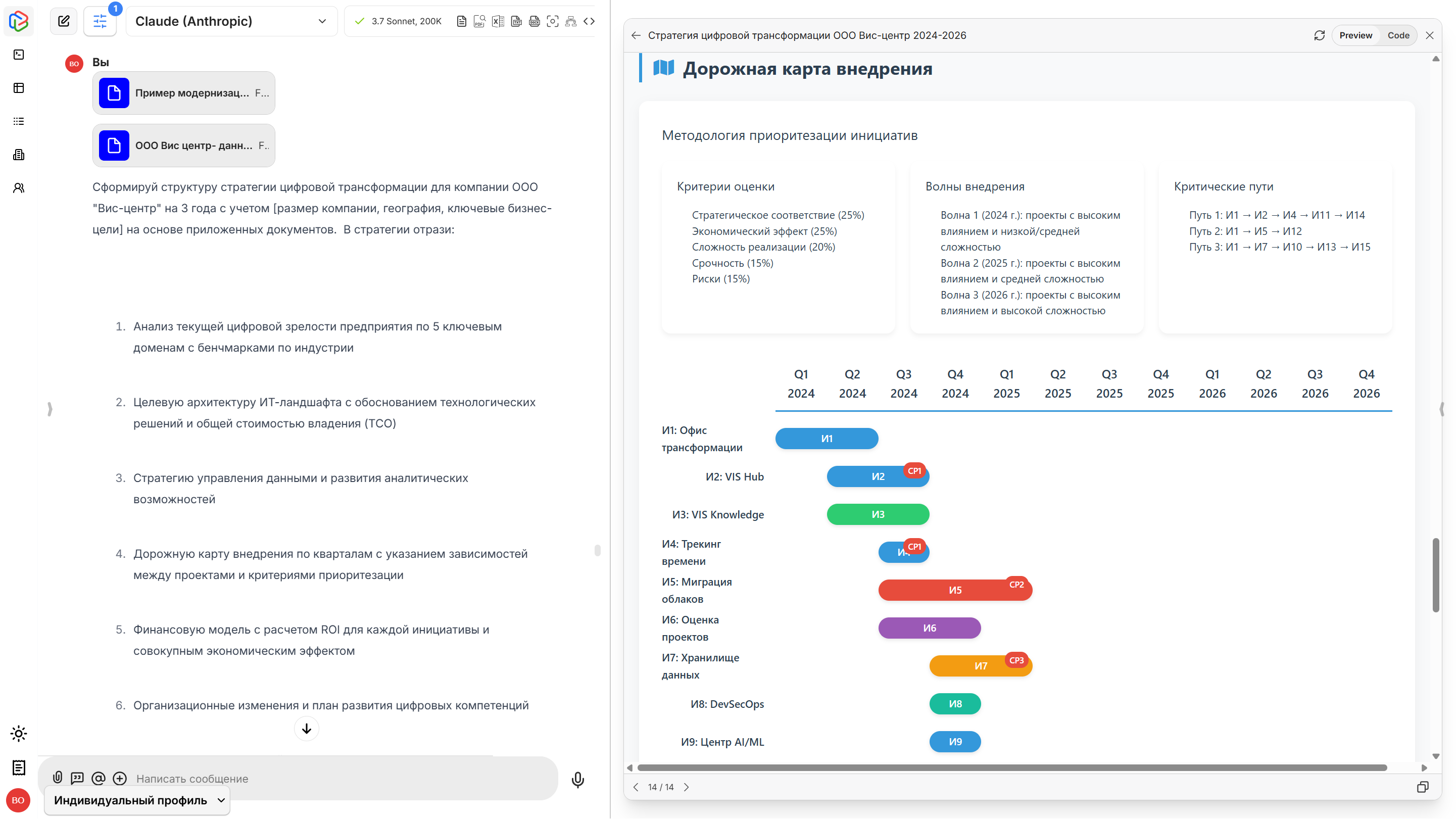Jump to latest message with down arrow
The width and height of the screenshot is (1456, 819).
click(x=306, y=729)
